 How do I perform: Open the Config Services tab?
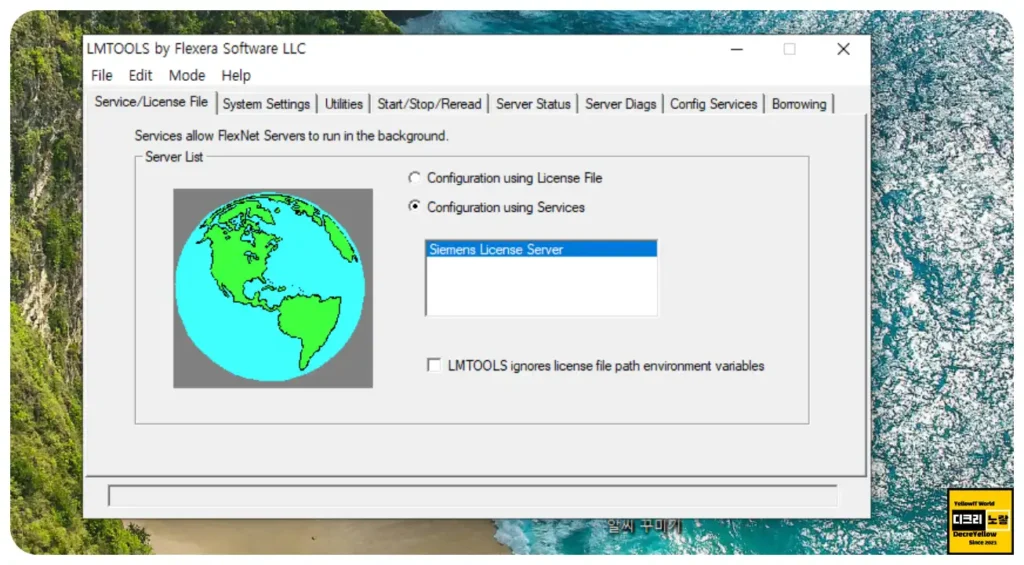pos(713,104)
